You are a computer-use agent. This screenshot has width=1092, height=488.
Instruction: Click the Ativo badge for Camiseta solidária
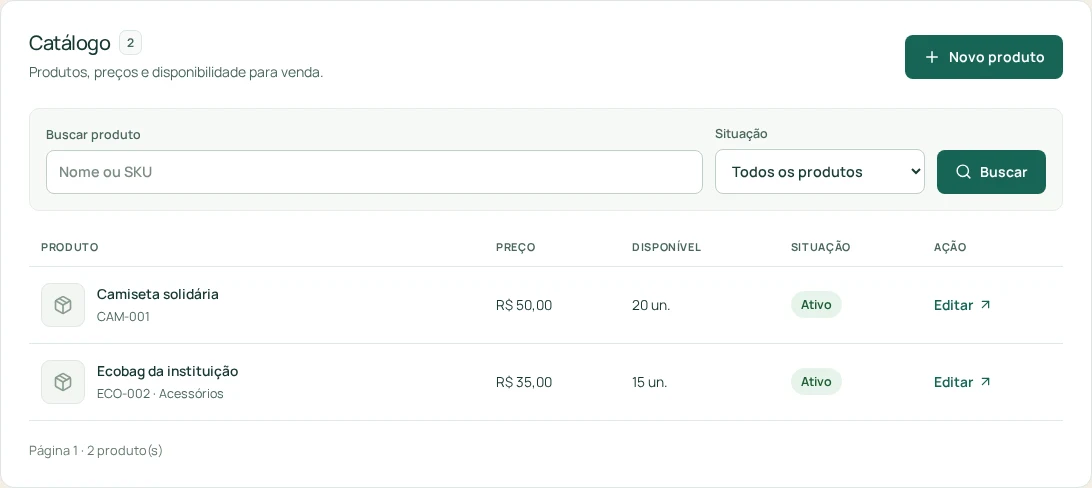[x=816, y=305]
